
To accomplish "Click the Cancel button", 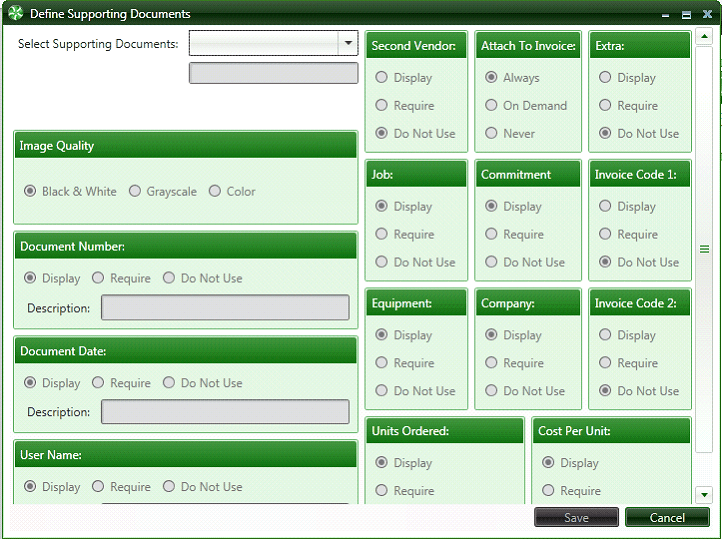I will (x=667, y=517).
